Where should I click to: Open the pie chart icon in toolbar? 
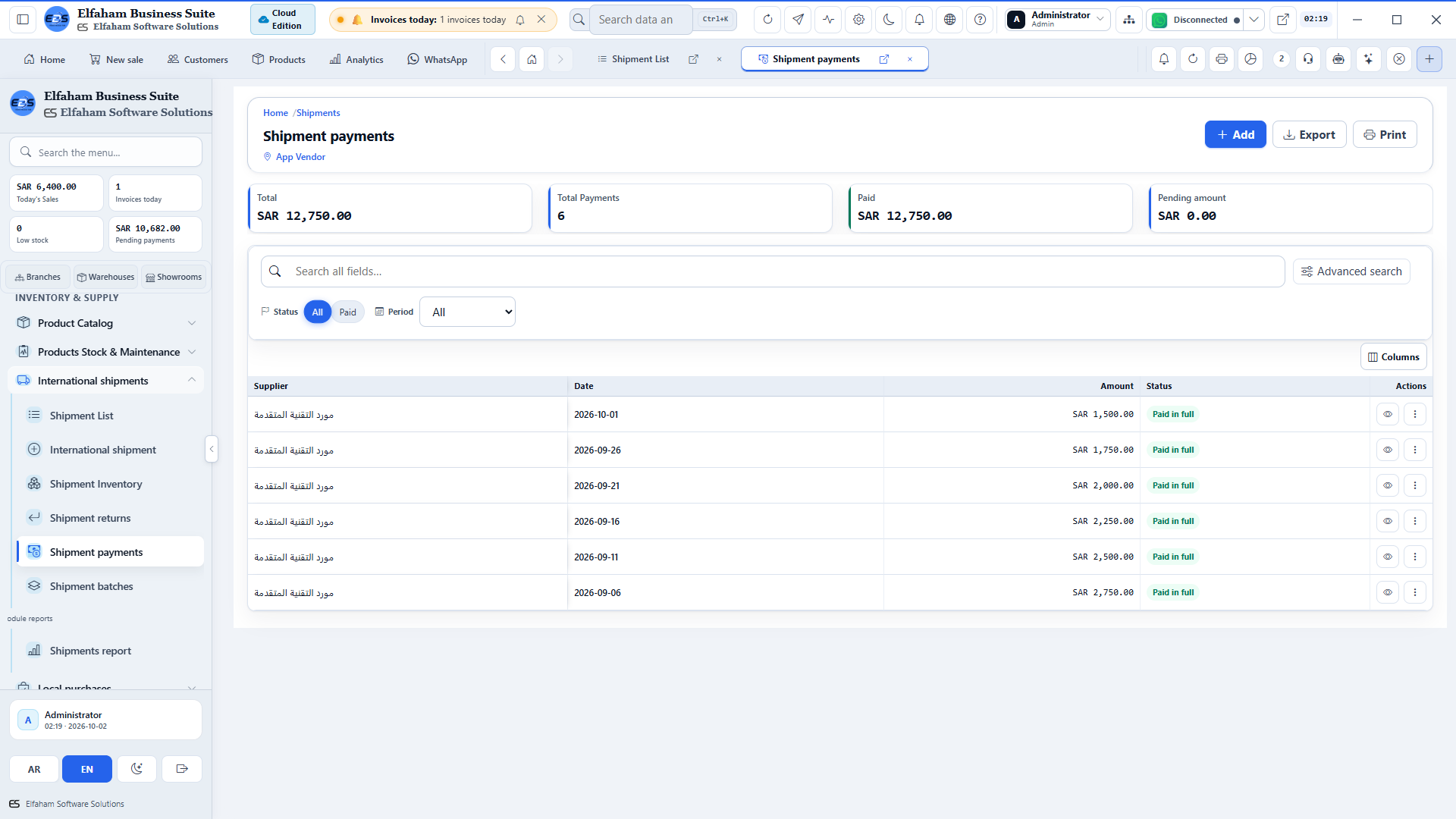click(x=1250, y=59)
